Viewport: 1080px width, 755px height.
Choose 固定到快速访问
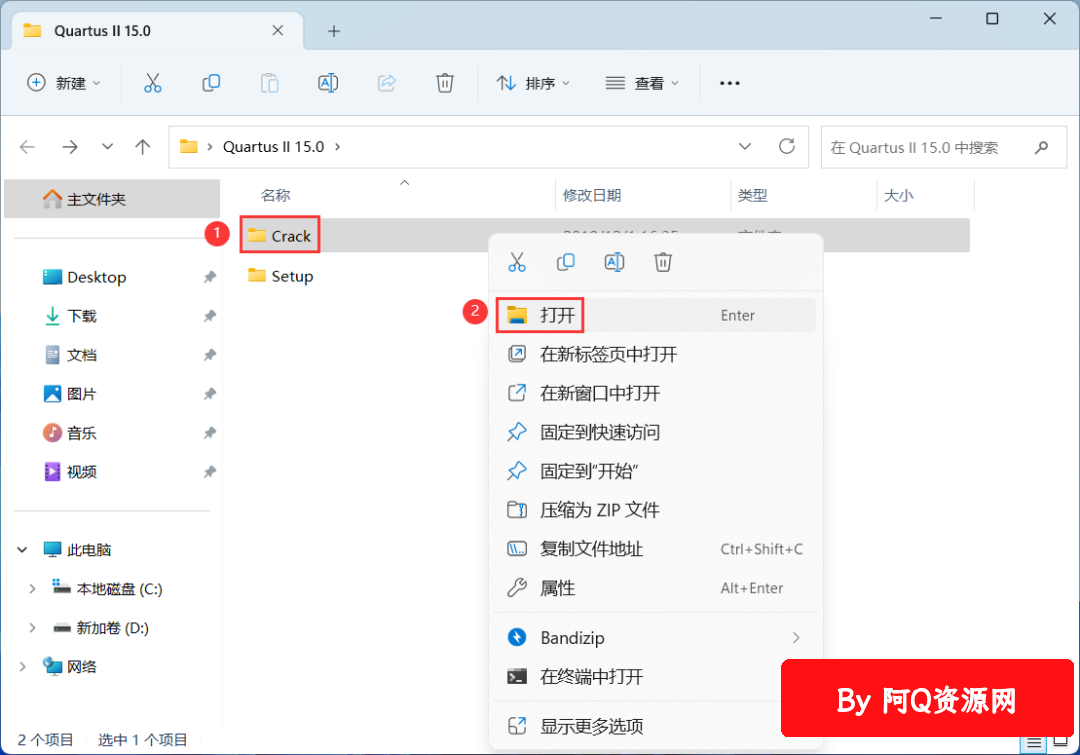pyautogui.click(x=656, y=432)
